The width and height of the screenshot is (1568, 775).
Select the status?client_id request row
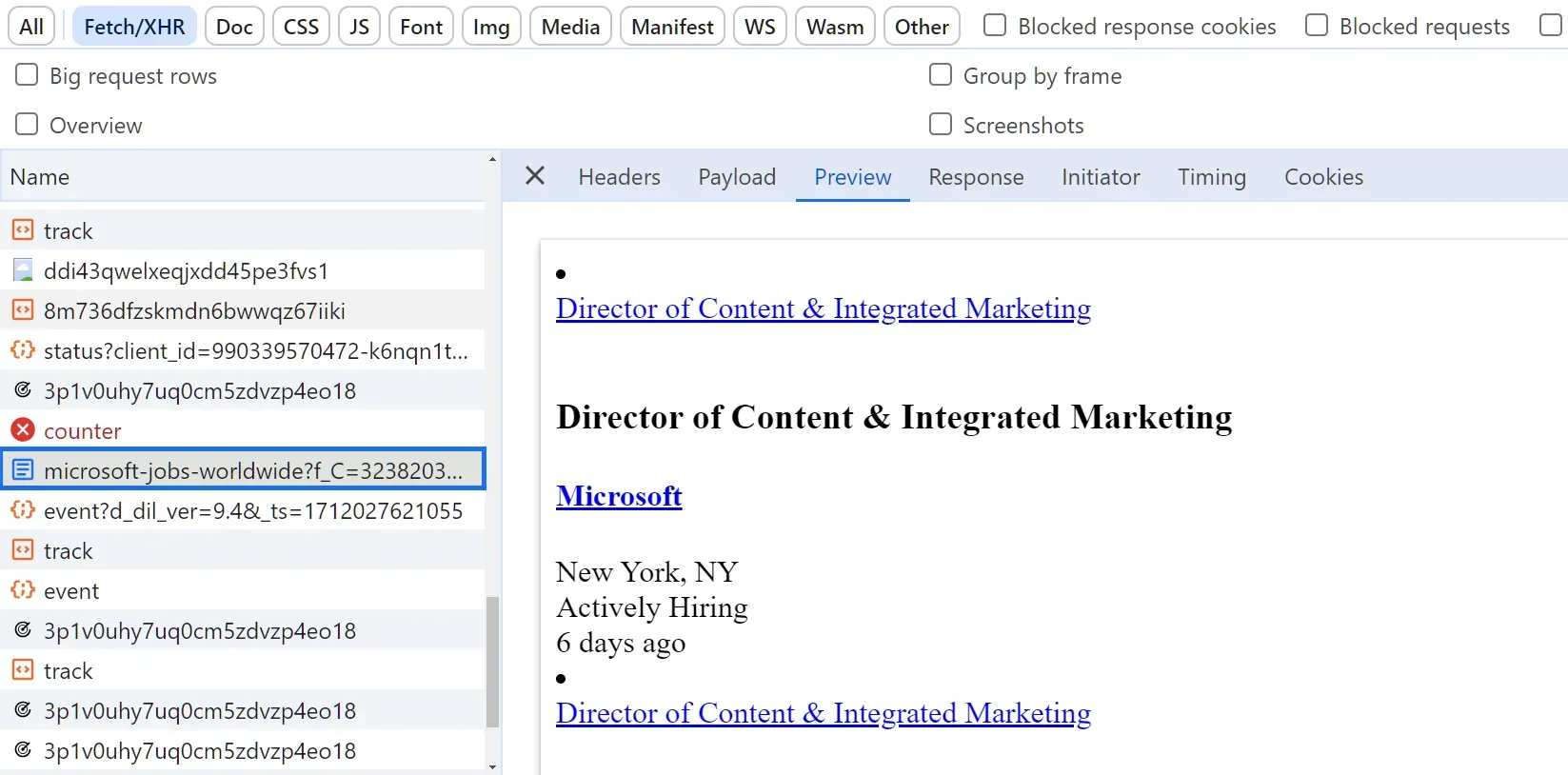coord(243,350)
